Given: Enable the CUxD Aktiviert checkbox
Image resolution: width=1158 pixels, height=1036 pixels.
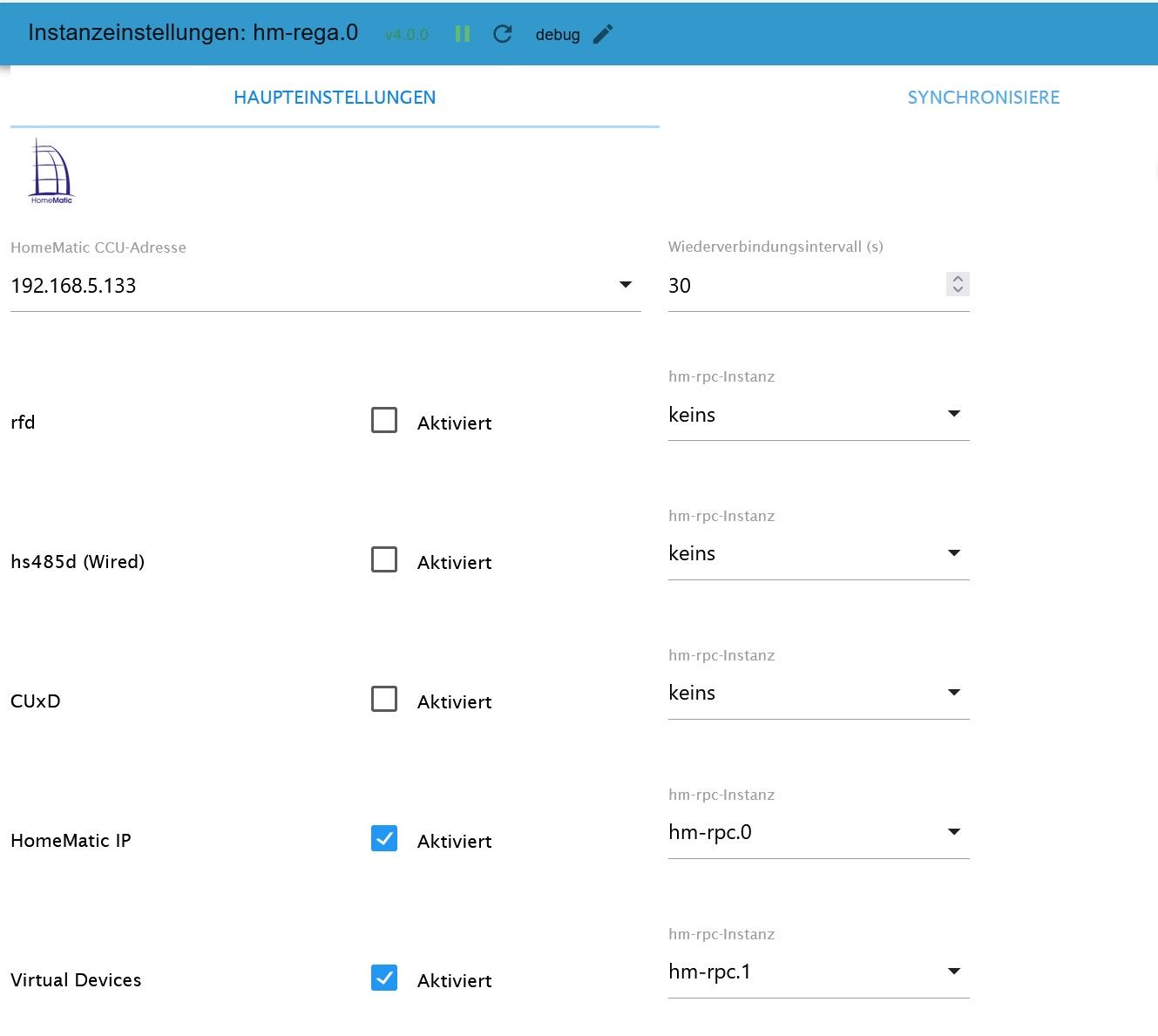Looking at the screenshot, I should (384, 699).
